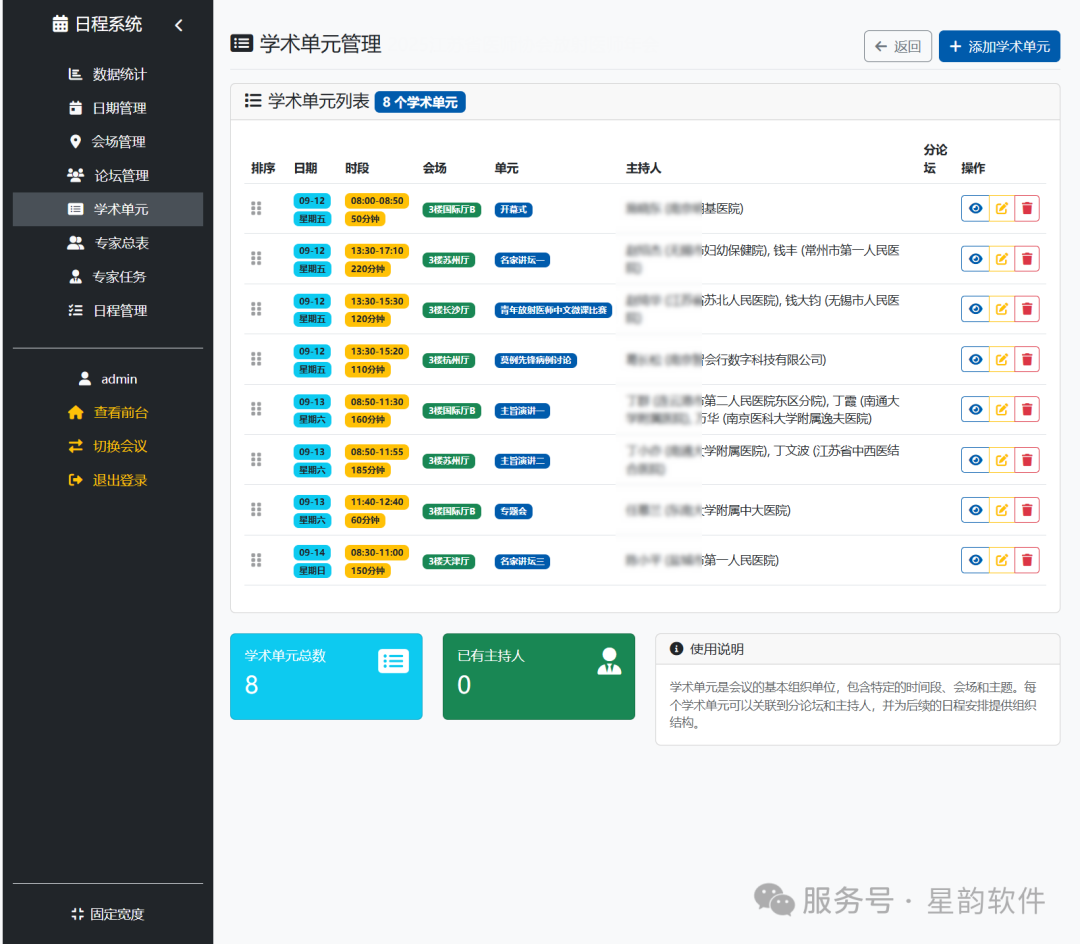The image size is (1080, 944).
Task: Edit the 开幕式 unit
Action: point(1001,208)
